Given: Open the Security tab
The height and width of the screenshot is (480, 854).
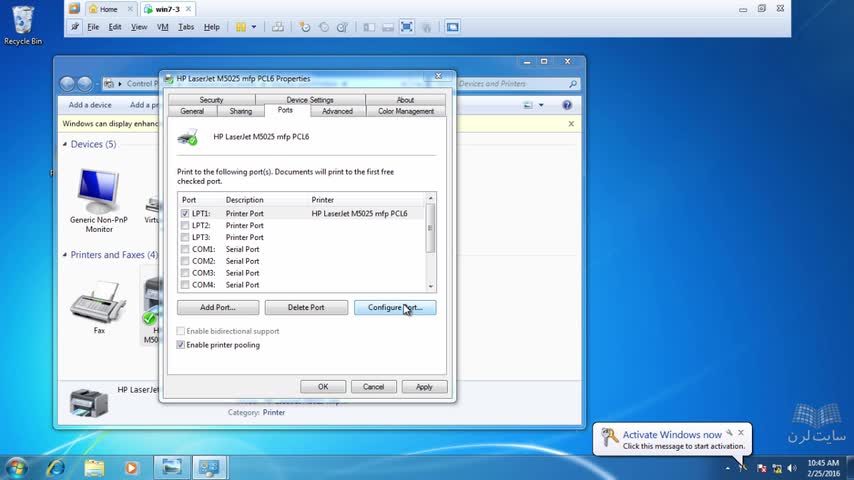Looking at the screenshot, I should click(x=211, y=100).
